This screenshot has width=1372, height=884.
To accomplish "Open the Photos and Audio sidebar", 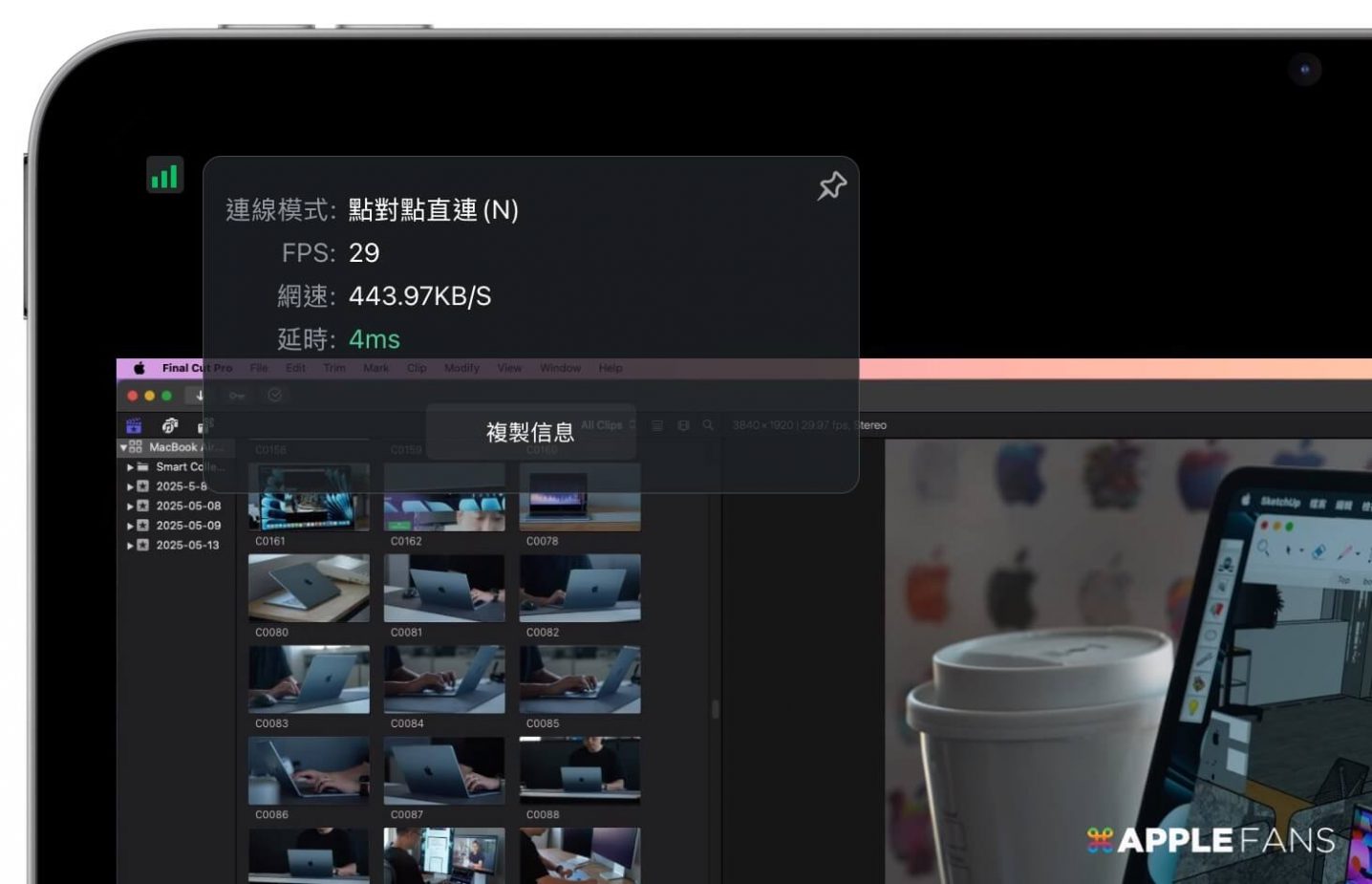I will 170,426.
